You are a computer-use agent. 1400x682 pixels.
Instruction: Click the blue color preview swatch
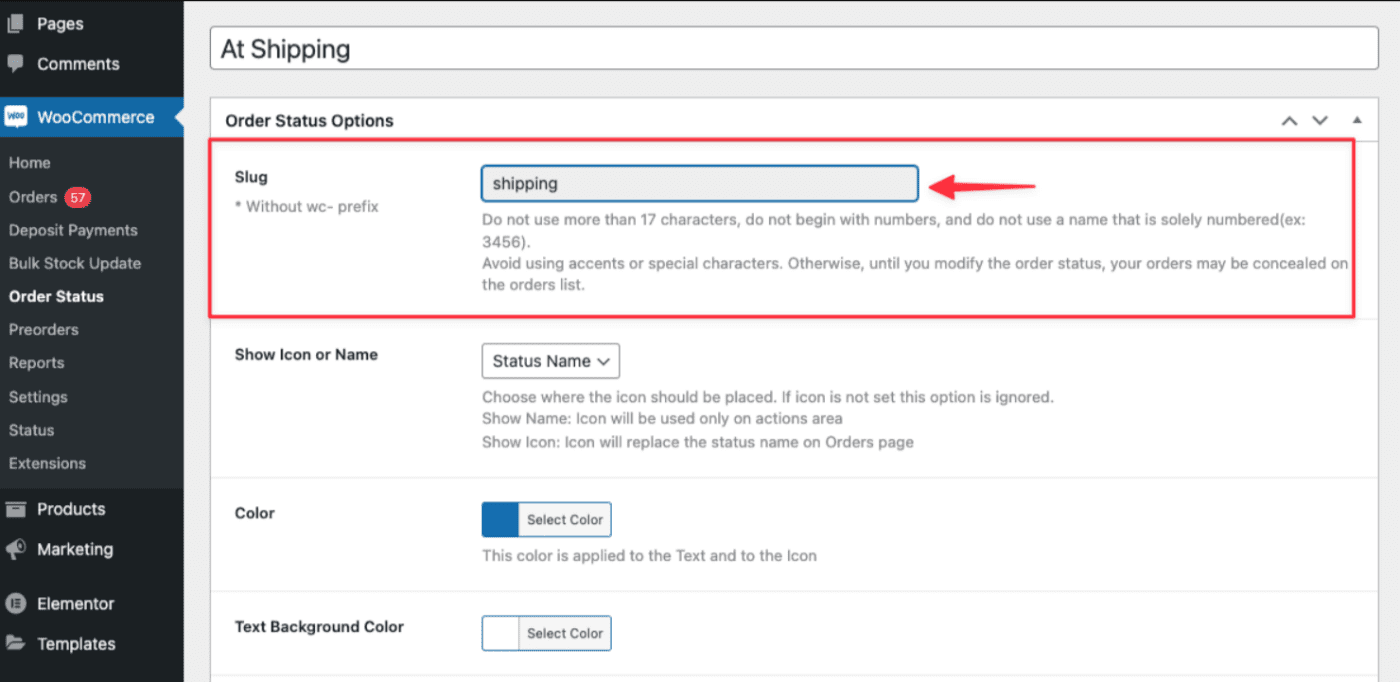(x=500, y=519)
